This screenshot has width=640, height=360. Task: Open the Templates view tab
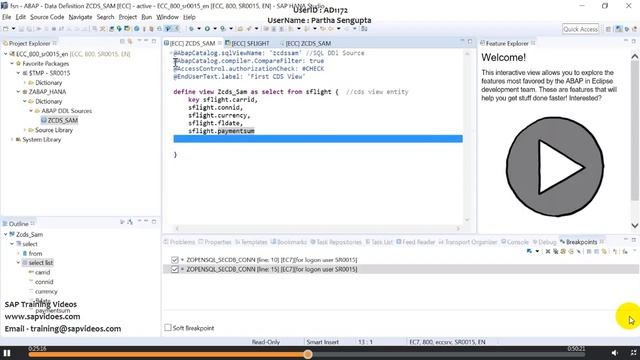pos(251,242)
